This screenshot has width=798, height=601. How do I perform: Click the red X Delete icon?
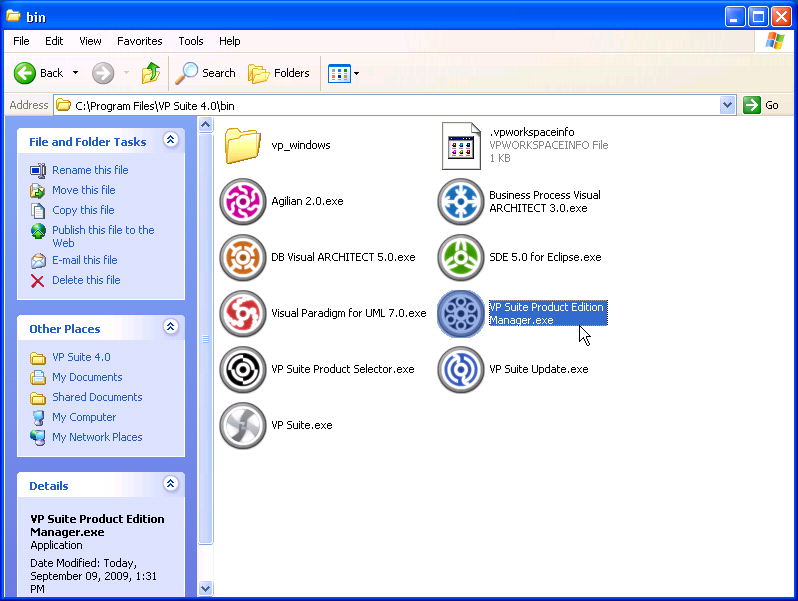(x=37, y=281)
